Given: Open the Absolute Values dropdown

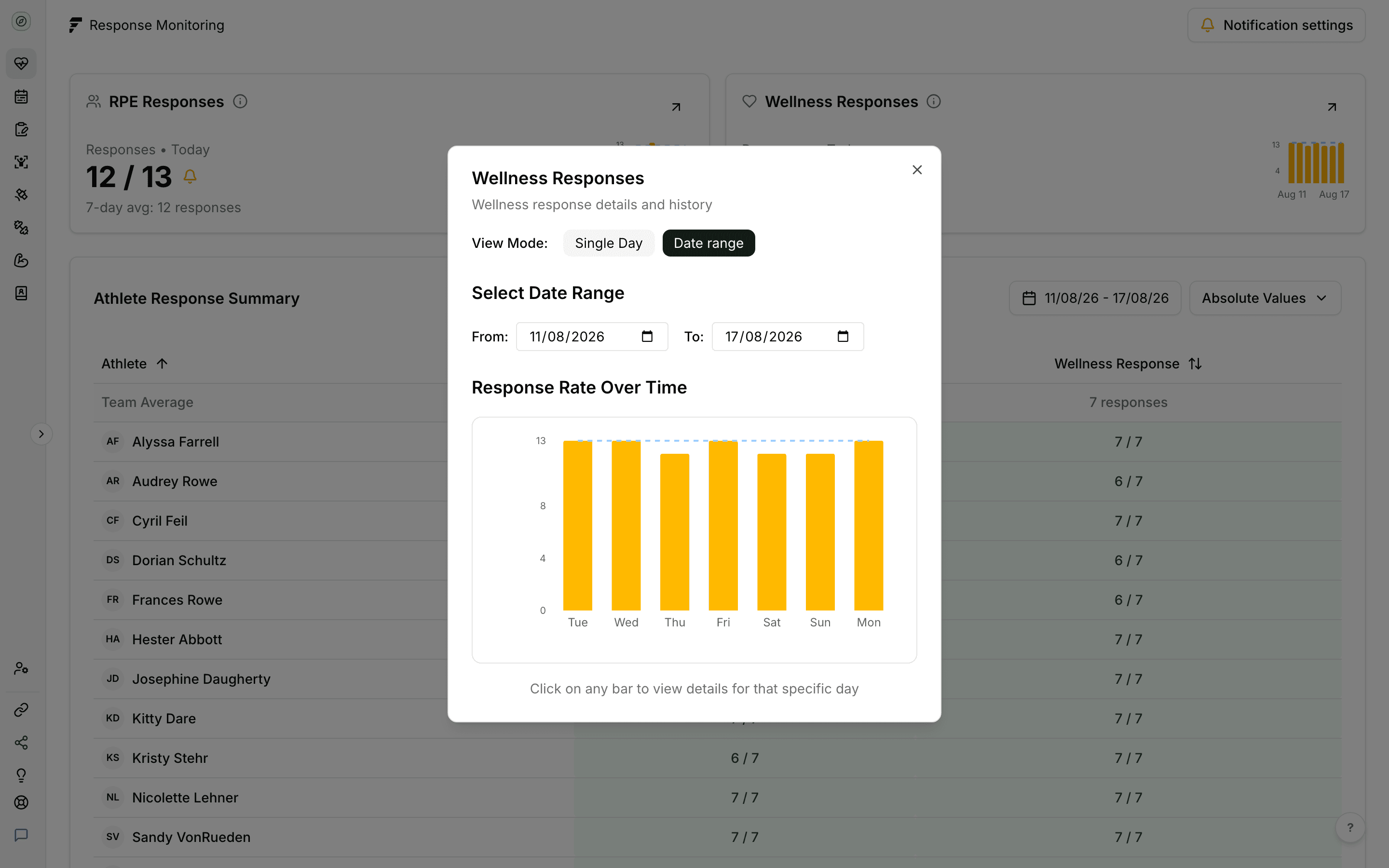Looking at the screenshot, I should [1265, 298].
